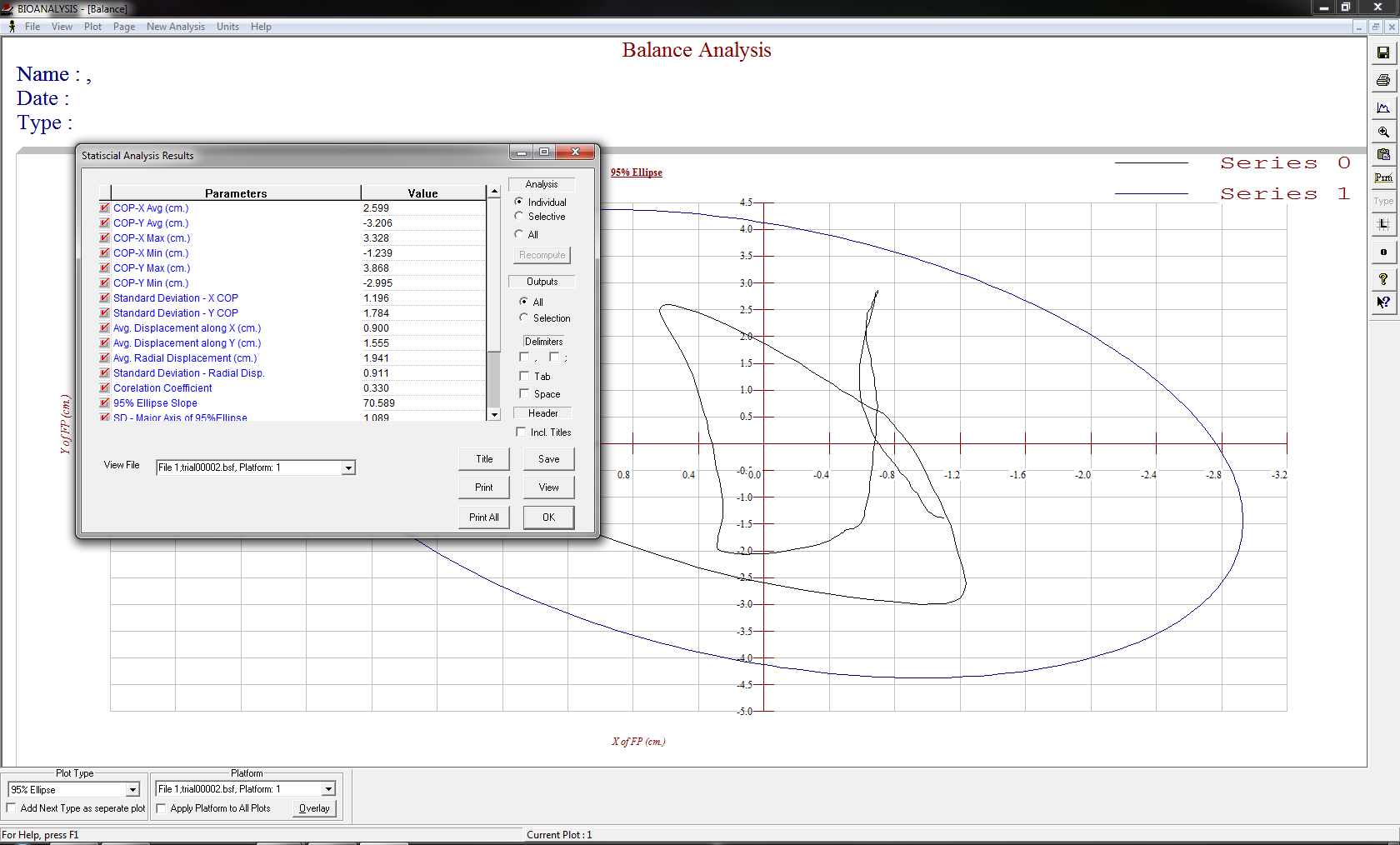Click the Save icon in the right toolbar
This screenshot has width=1400, height=845.
pyautogui.click(x=1383, y=52)
